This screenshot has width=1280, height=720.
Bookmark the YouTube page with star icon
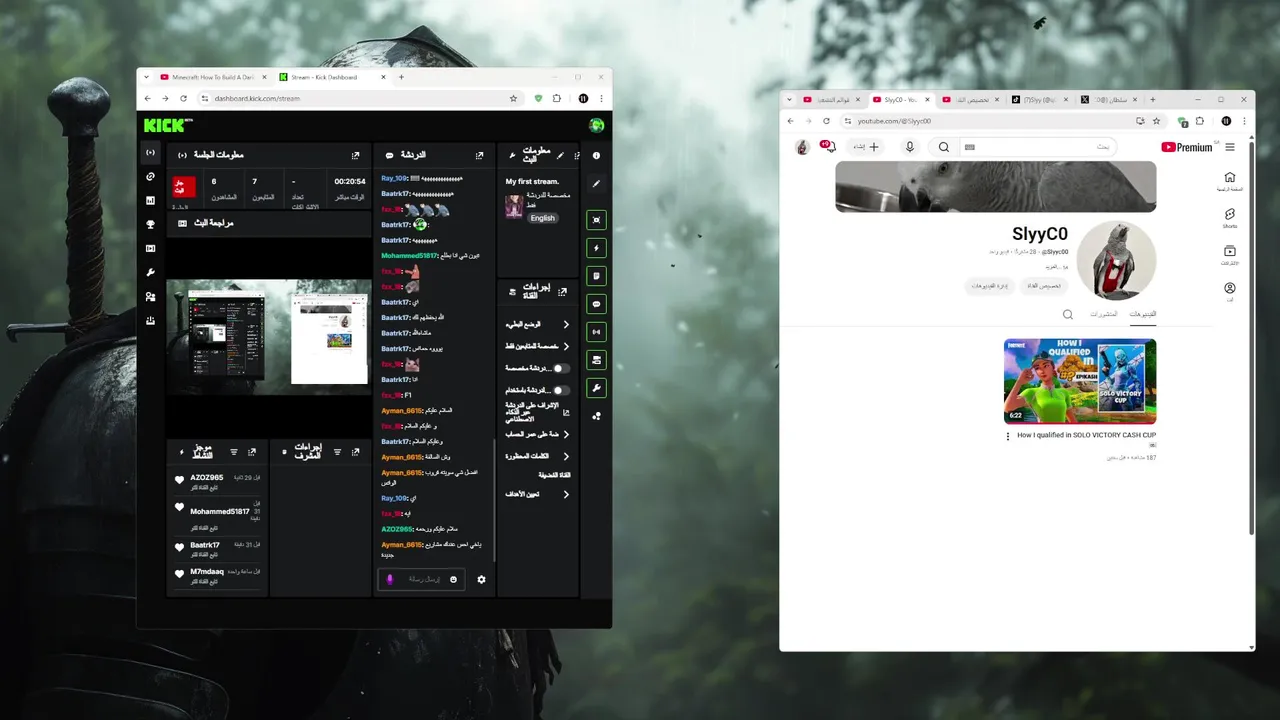1157,121
